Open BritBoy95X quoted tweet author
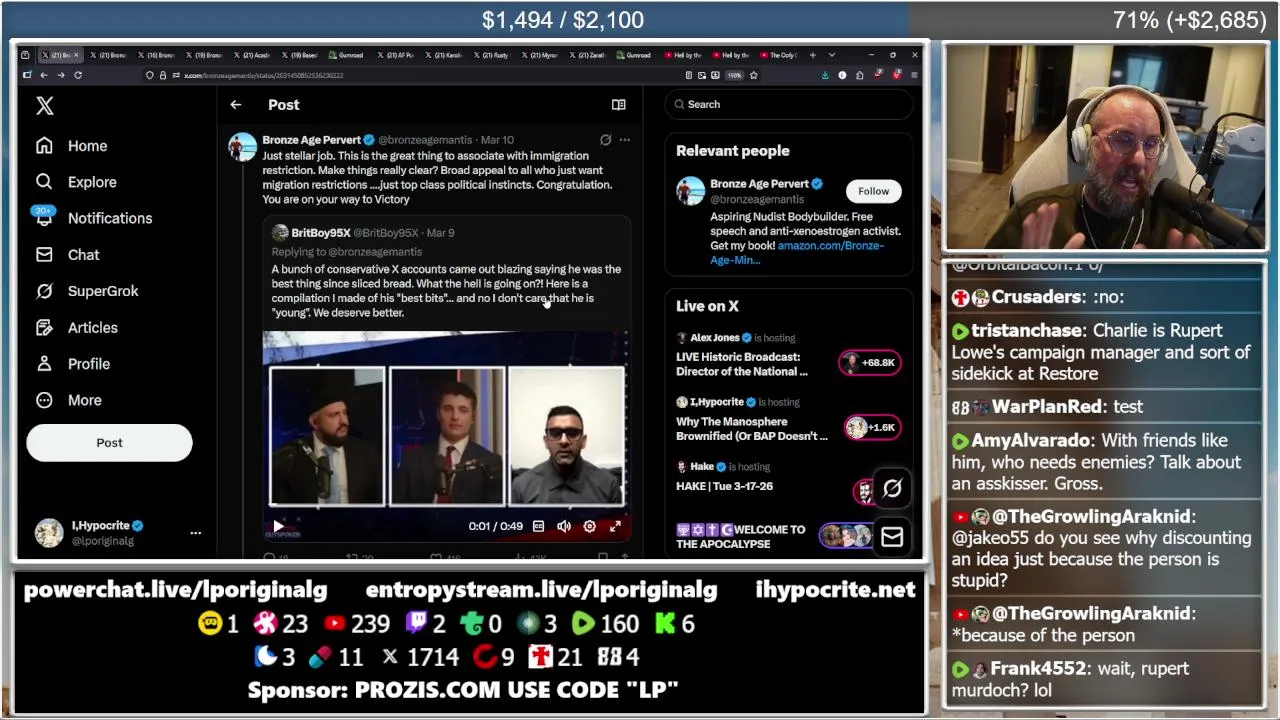Image resolution: width=1280 pixels, height=720 pixels. point(320,233)
